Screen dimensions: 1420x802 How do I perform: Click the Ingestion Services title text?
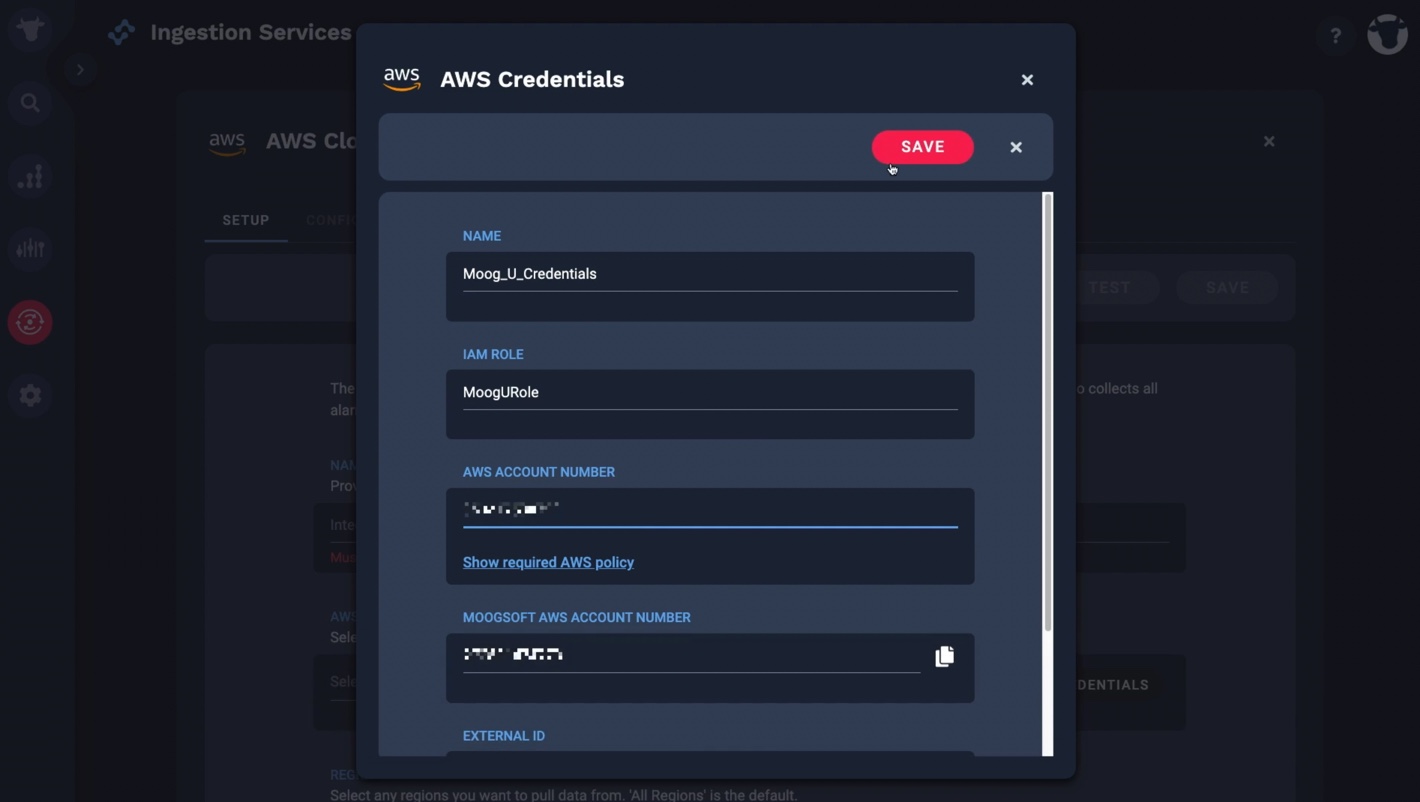pyautogui.click(x=251, y=33)
